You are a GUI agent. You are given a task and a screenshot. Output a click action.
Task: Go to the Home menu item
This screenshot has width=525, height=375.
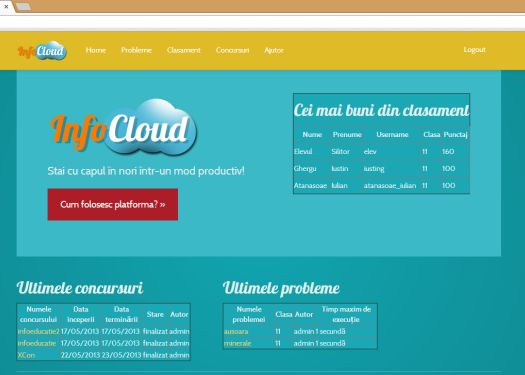tap(96, 50)
